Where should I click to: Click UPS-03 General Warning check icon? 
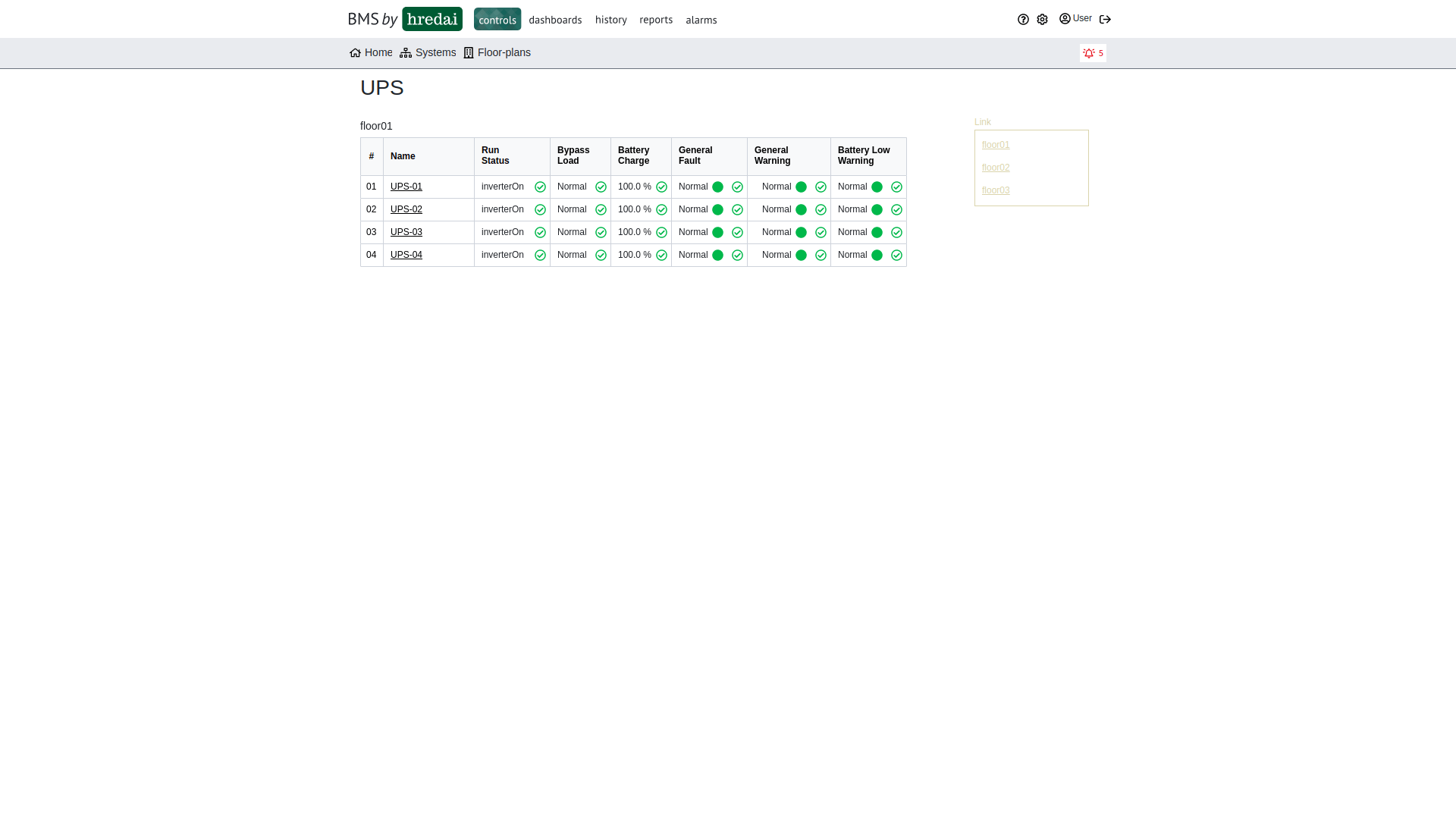click(821, 233)
